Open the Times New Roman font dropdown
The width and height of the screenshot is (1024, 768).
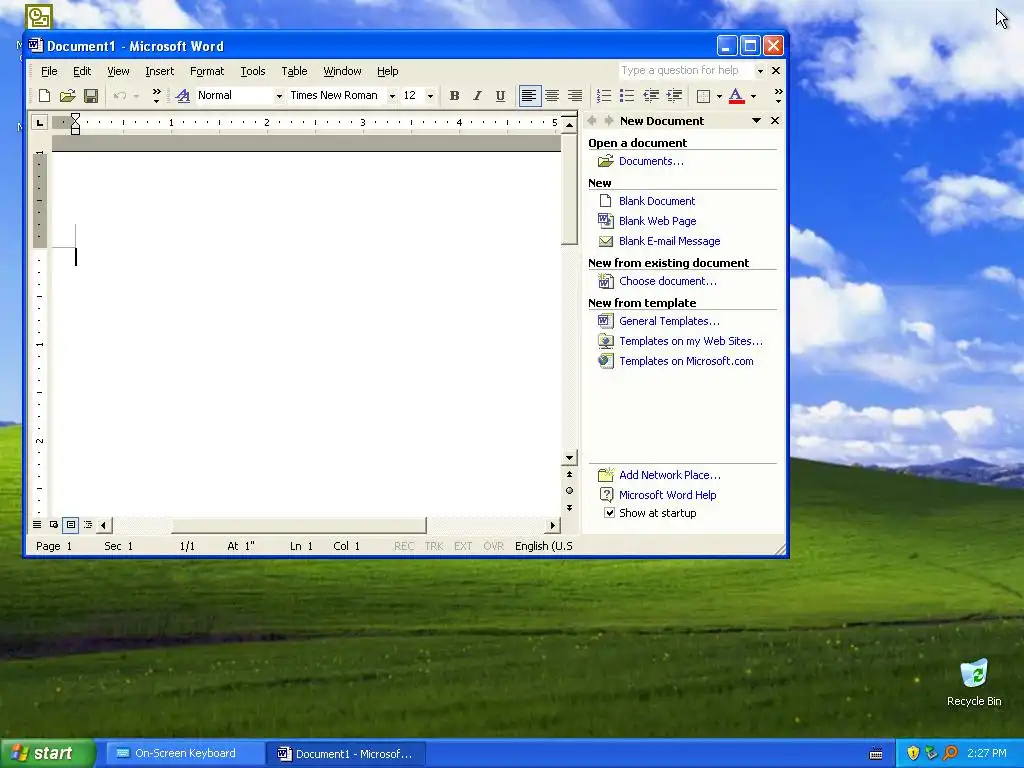392,96
